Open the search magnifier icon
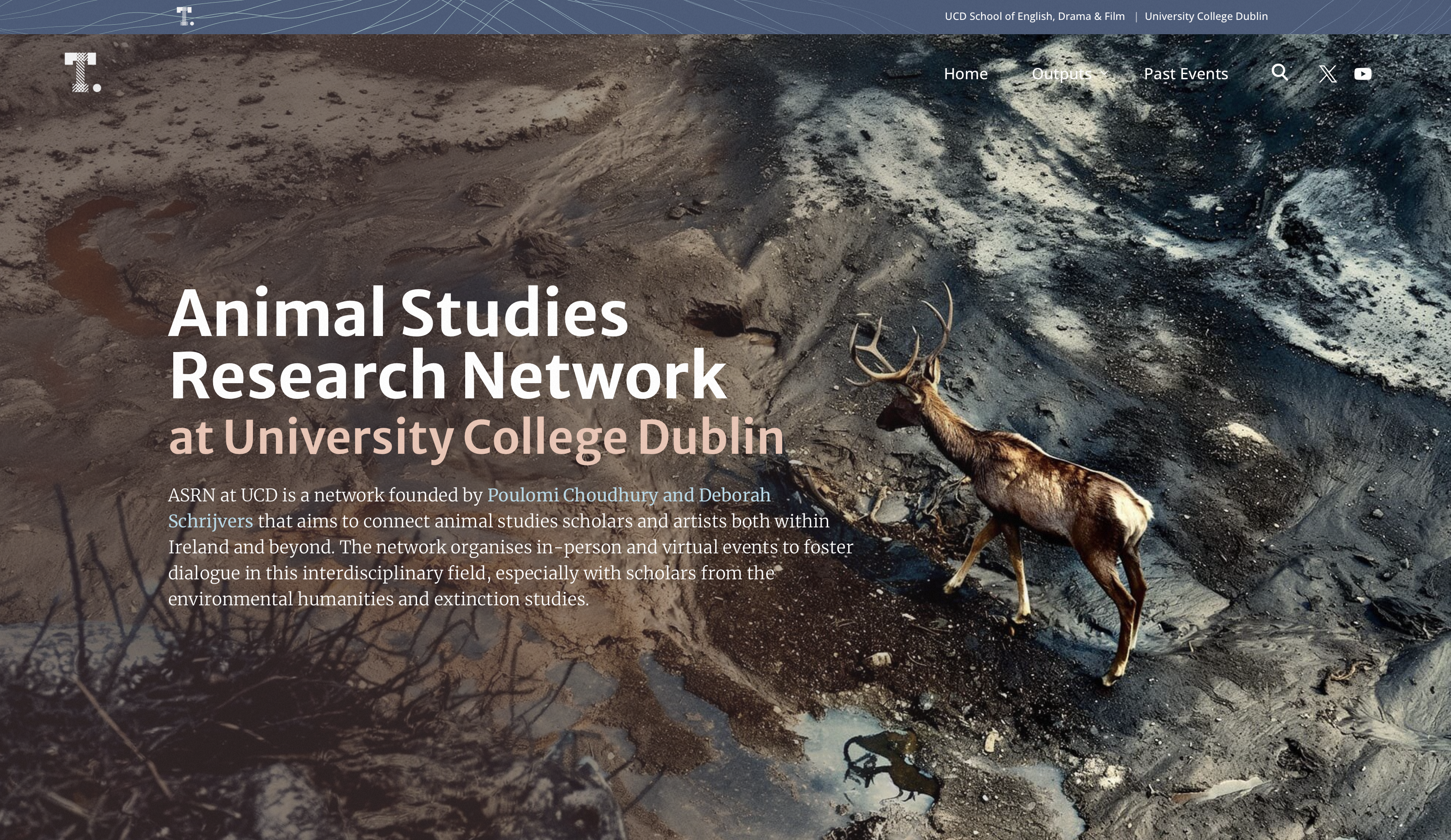The width and height of the screenshot is (1451, 840). (1279, 73)
